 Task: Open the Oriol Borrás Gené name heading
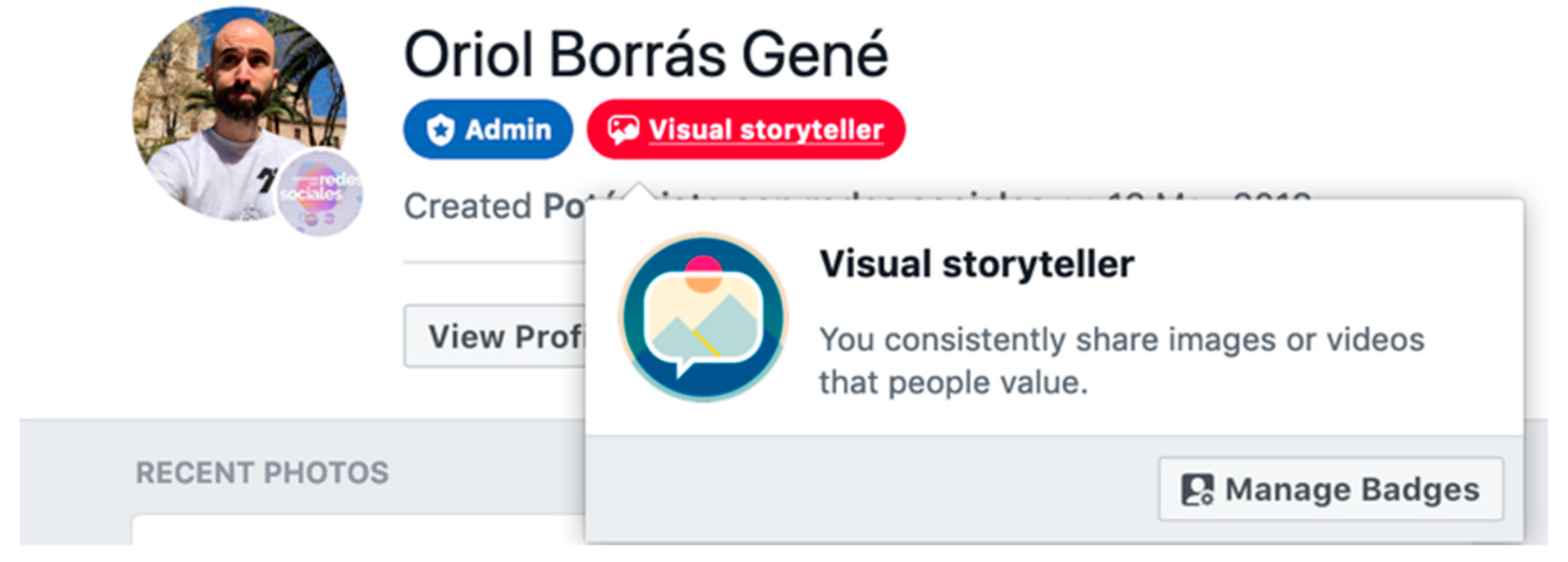pos(645,55)
